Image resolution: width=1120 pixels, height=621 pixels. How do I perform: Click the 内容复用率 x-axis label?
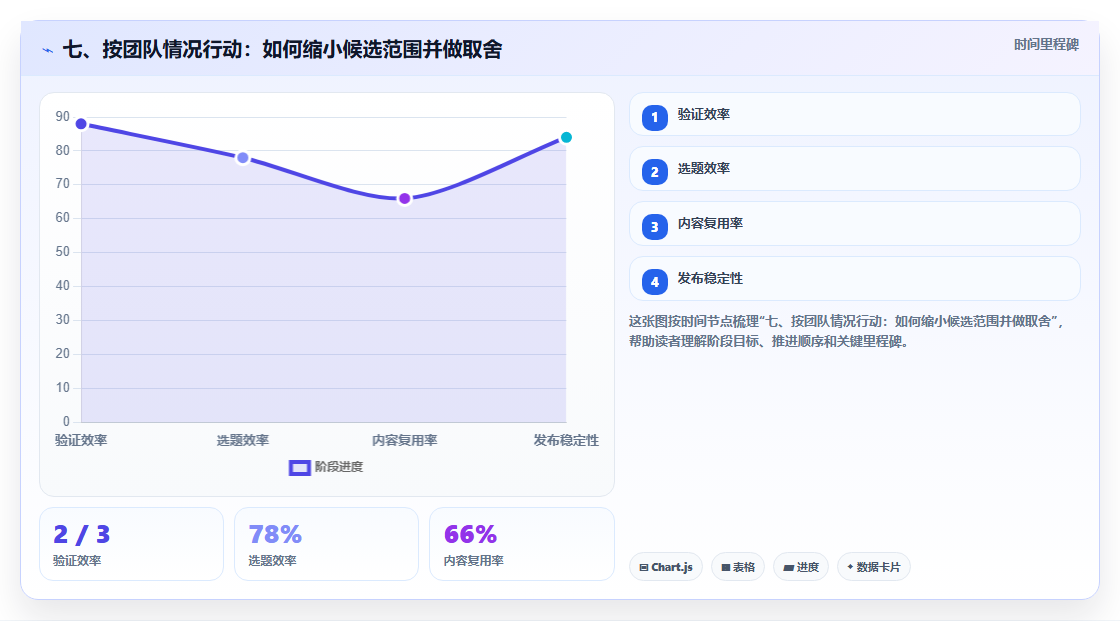coord(404,440)
